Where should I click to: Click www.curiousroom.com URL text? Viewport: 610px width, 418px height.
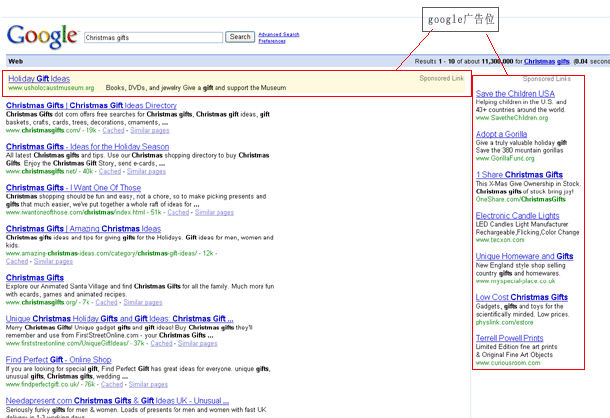pos(508,363)
